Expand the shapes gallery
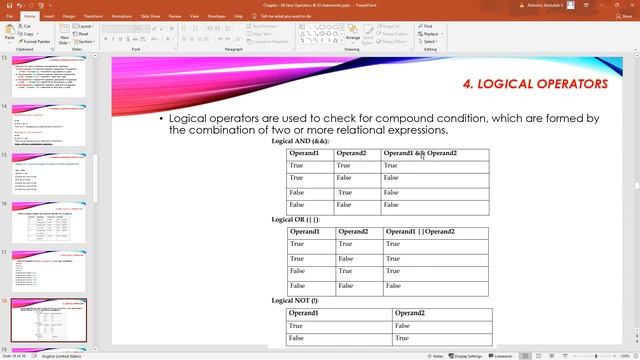Viewport: 640px width, 360px height. pos(342,41)
